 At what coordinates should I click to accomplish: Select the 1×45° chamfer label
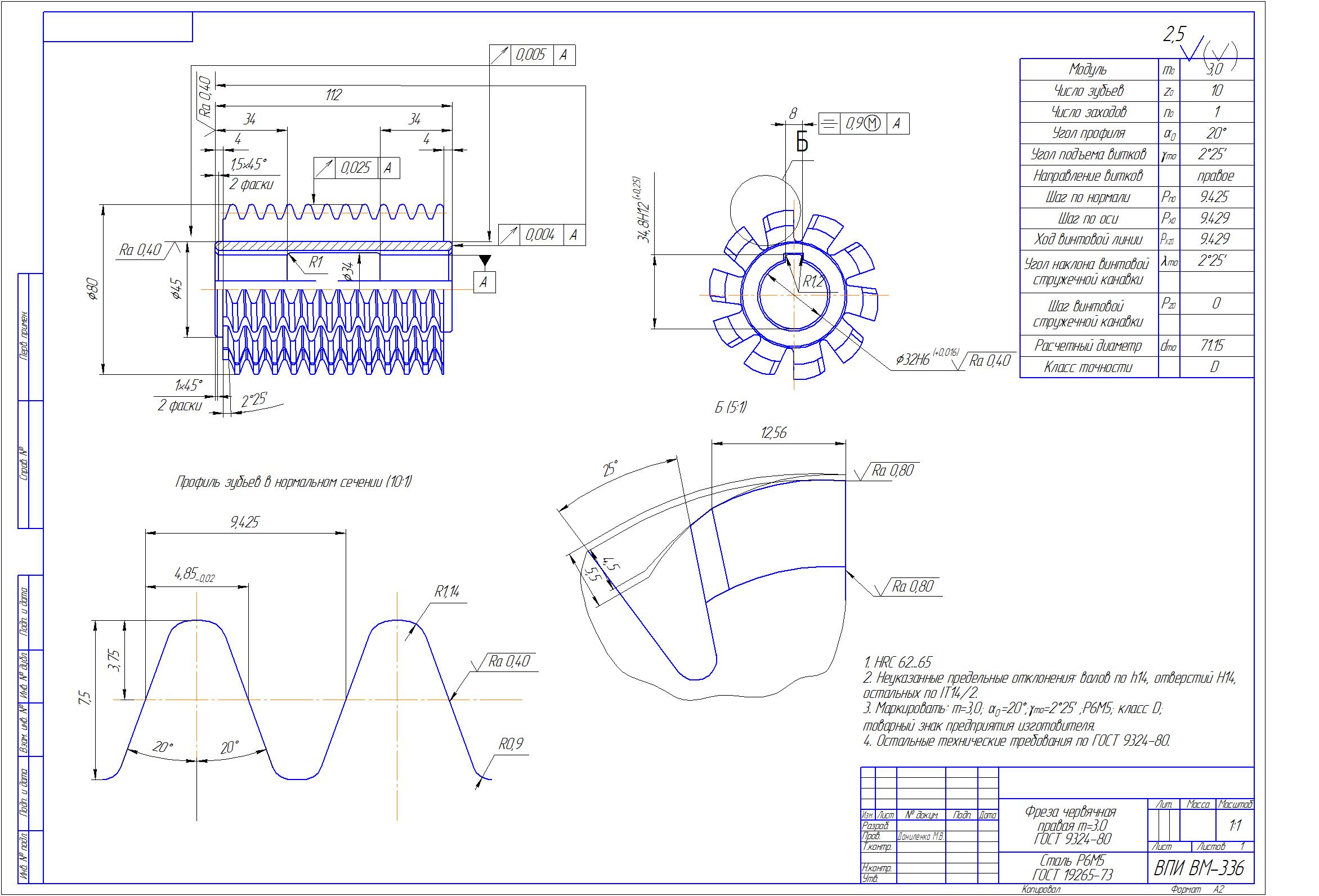(188, 386)
